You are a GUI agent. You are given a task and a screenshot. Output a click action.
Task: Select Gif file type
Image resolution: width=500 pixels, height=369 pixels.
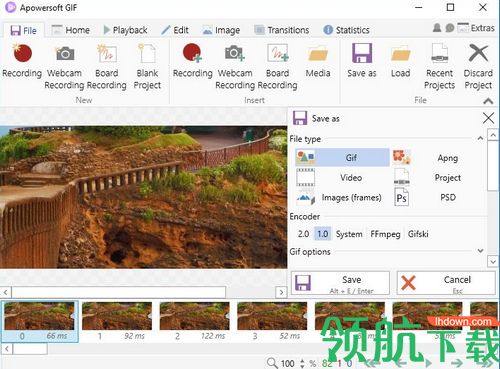[x=342, y=157]
